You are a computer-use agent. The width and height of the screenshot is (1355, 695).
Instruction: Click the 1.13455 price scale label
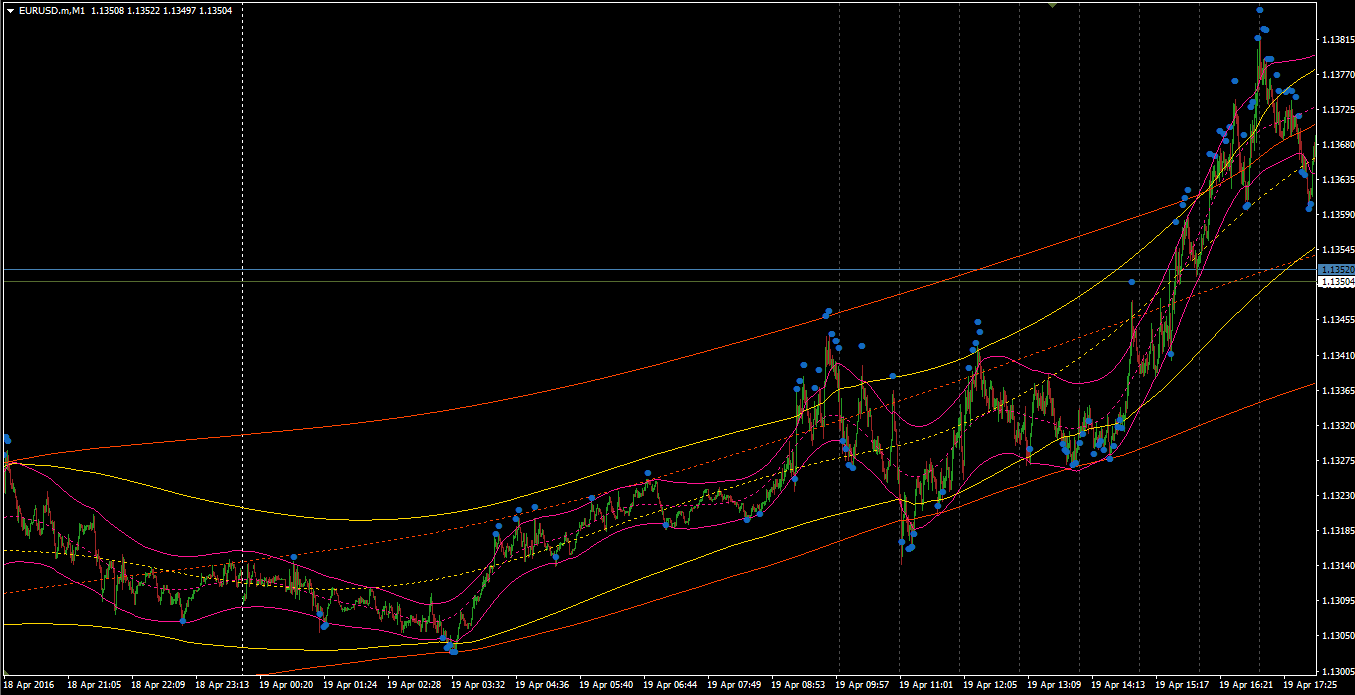(x=1338, y=320)
